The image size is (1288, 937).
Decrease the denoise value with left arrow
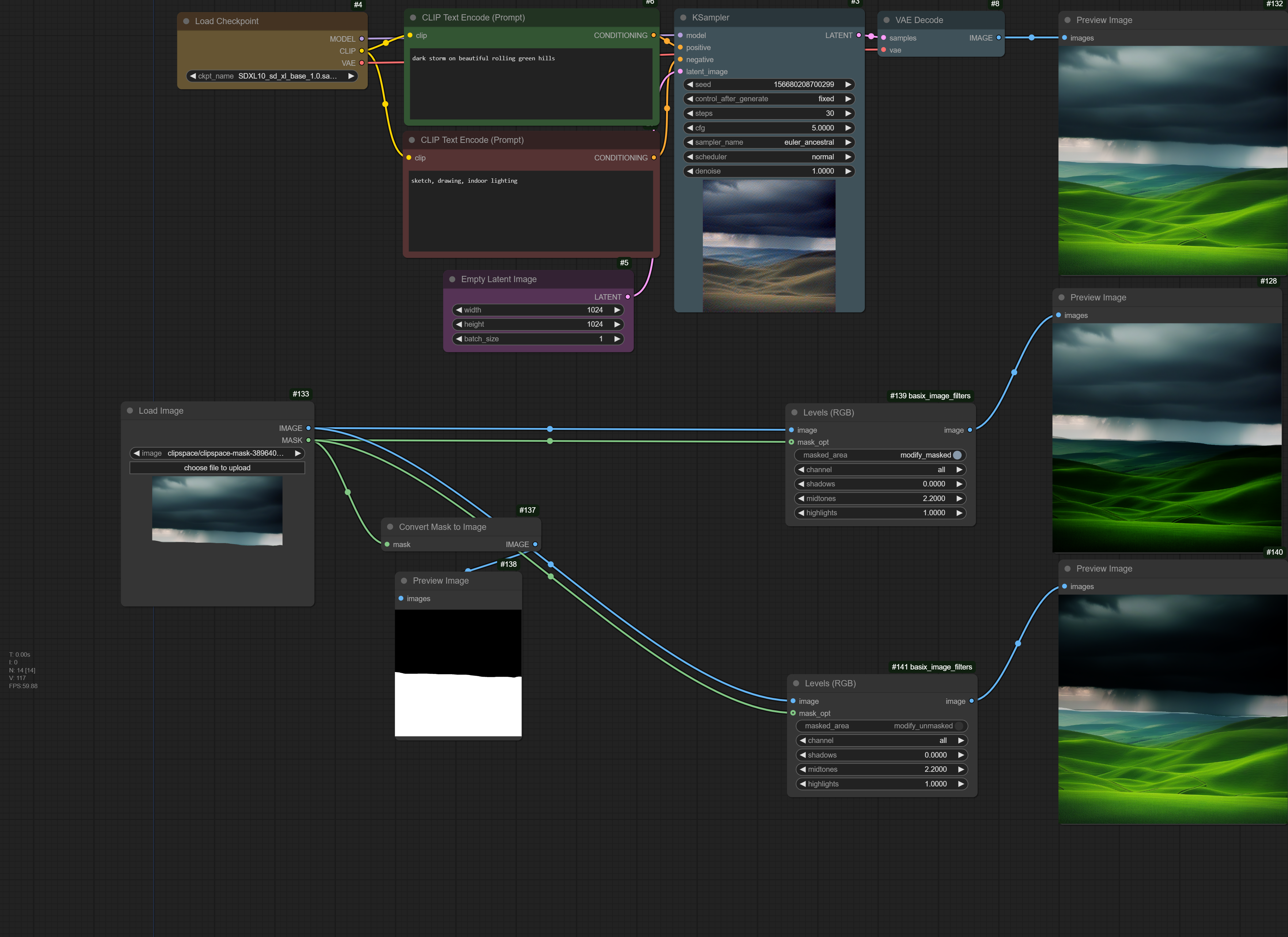[x=690, y=171]
